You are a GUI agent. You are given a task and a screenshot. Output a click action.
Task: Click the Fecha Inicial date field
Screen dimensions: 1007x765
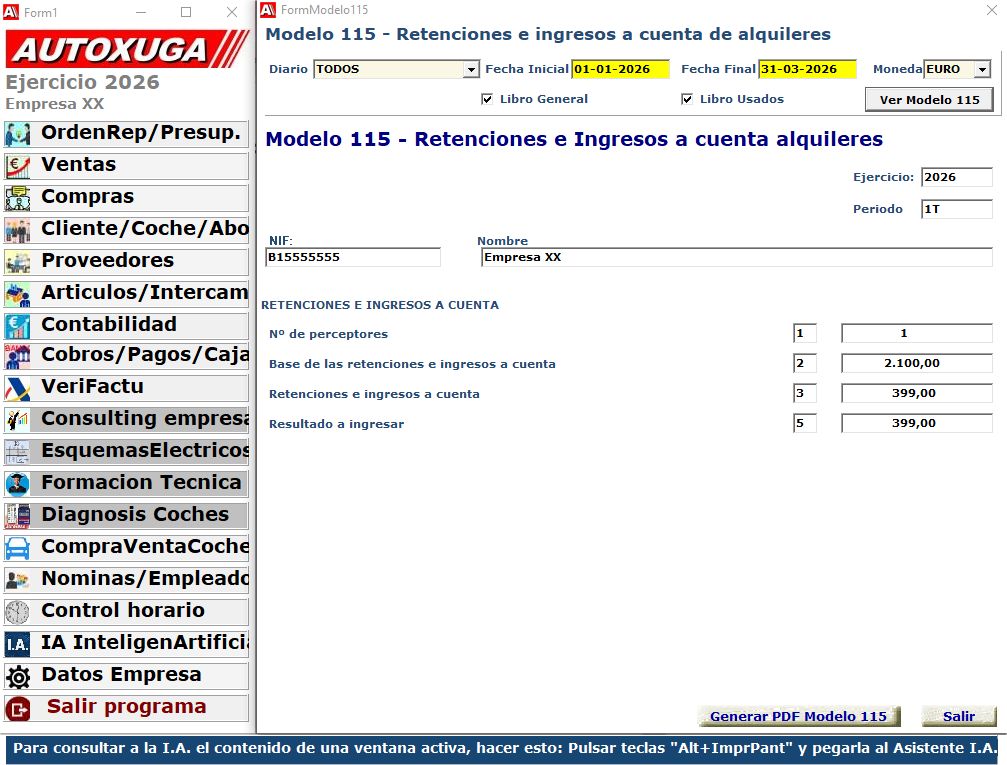coord(620,70)
